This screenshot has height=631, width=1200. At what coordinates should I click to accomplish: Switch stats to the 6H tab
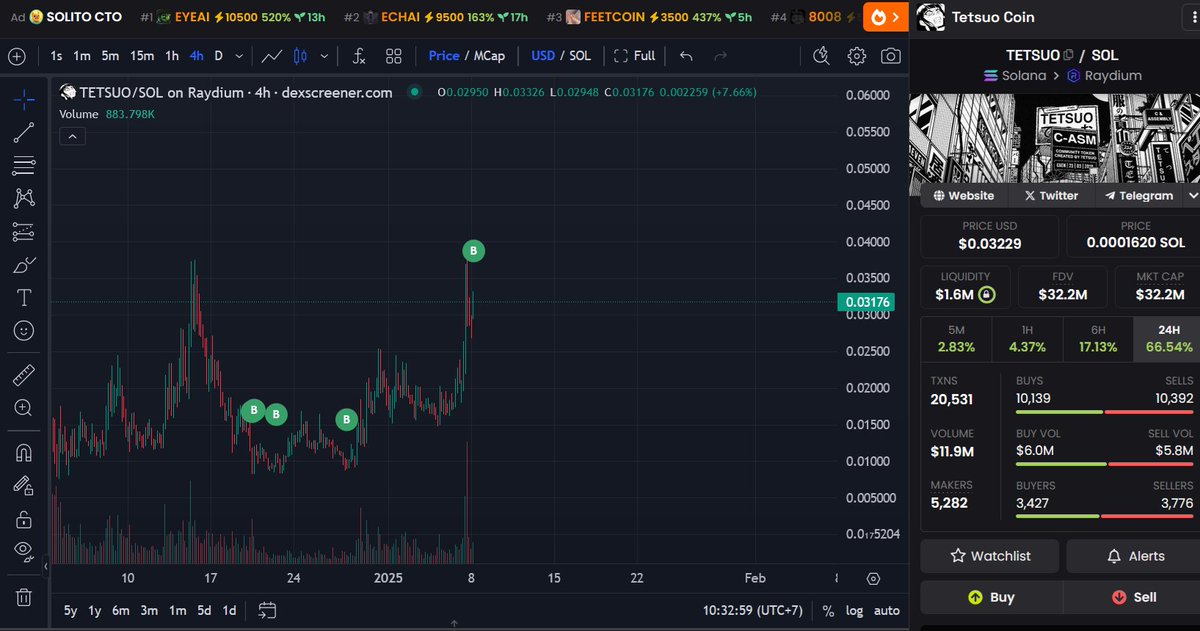tap(1098, 339)
